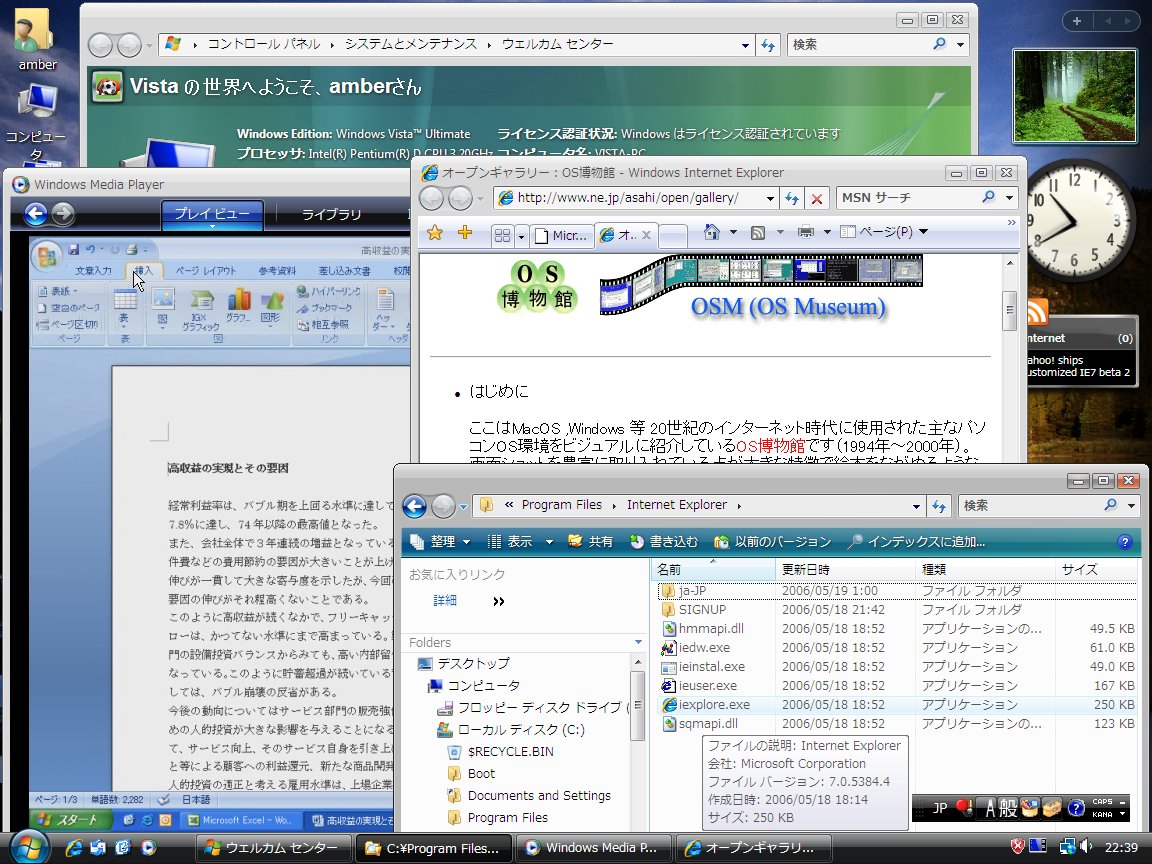1152x864 pixels.
Task: Open the 表示 views dropdown arrow in Explorer
Action: pos(549,542)
